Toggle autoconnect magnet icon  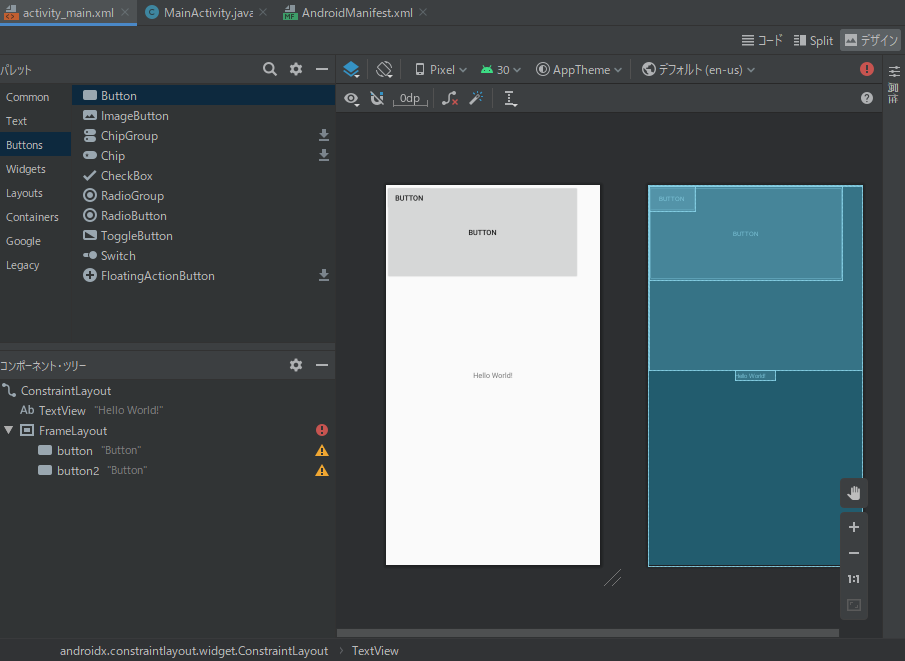pos(377,98)
